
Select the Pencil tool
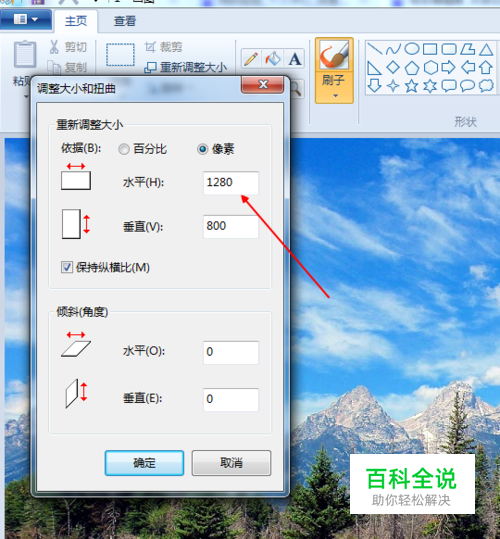tap(251, 58)
